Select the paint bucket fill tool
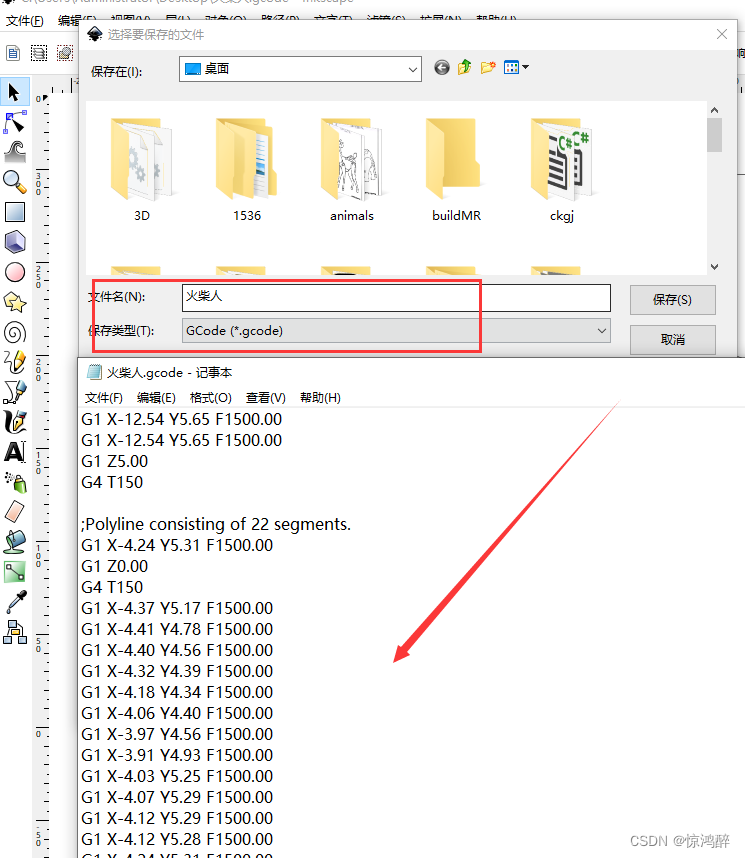745x858 pixels. tap(15, 542)
